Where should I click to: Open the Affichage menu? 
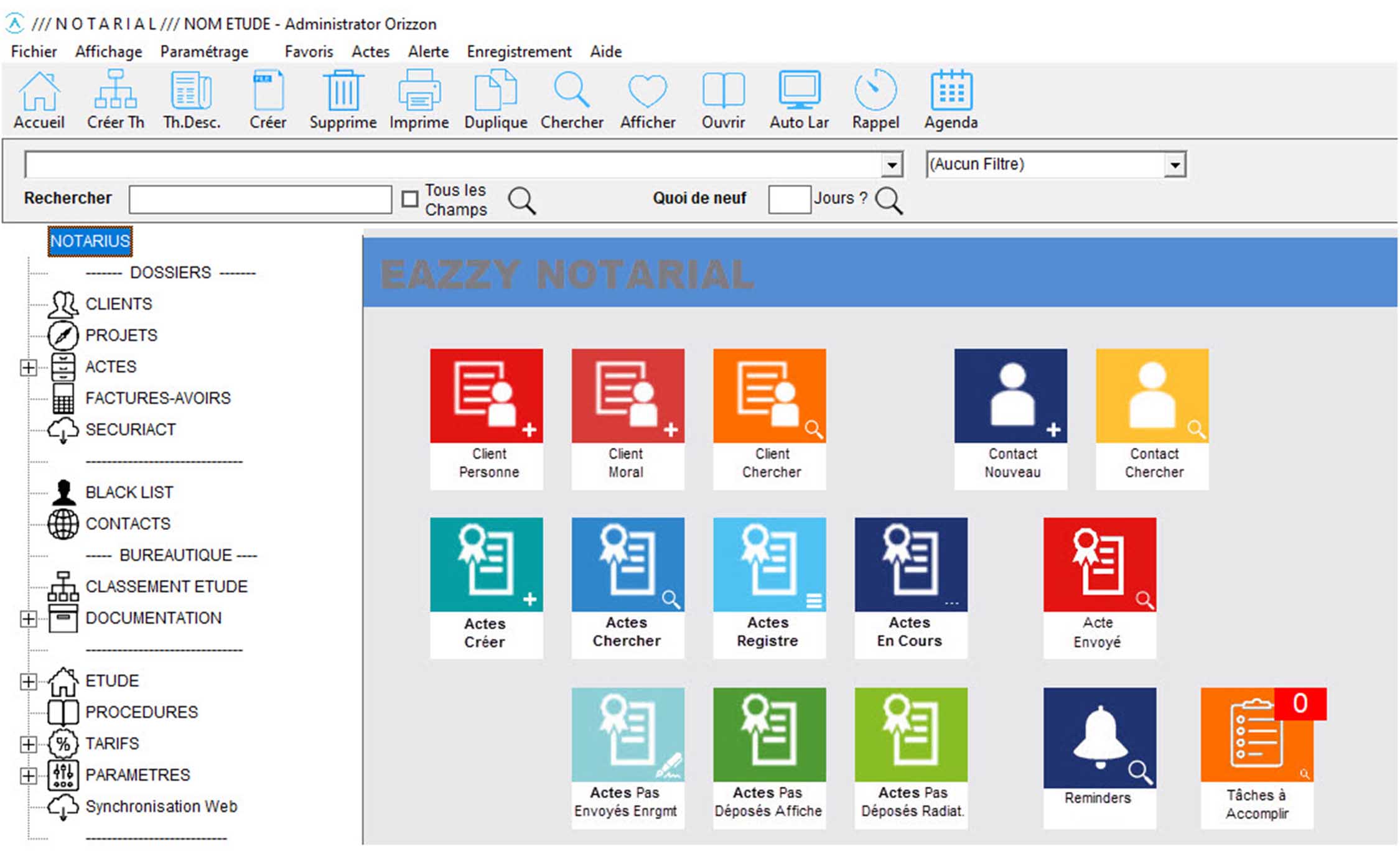109,52
